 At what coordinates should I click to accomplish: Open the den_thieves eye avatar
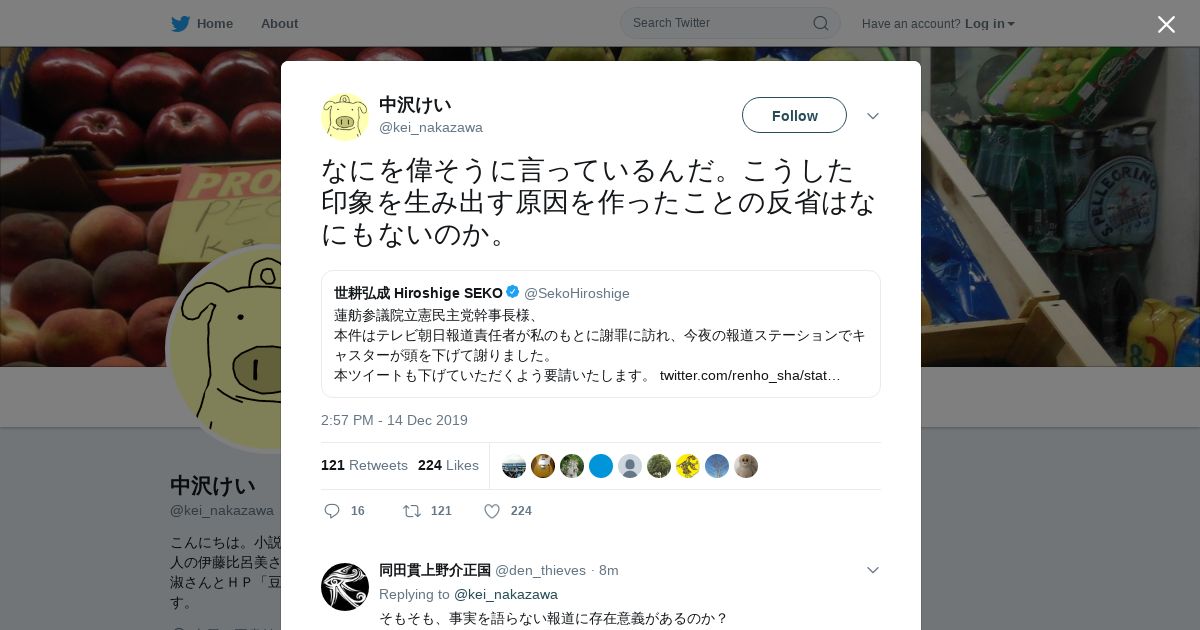click(345, 587)
